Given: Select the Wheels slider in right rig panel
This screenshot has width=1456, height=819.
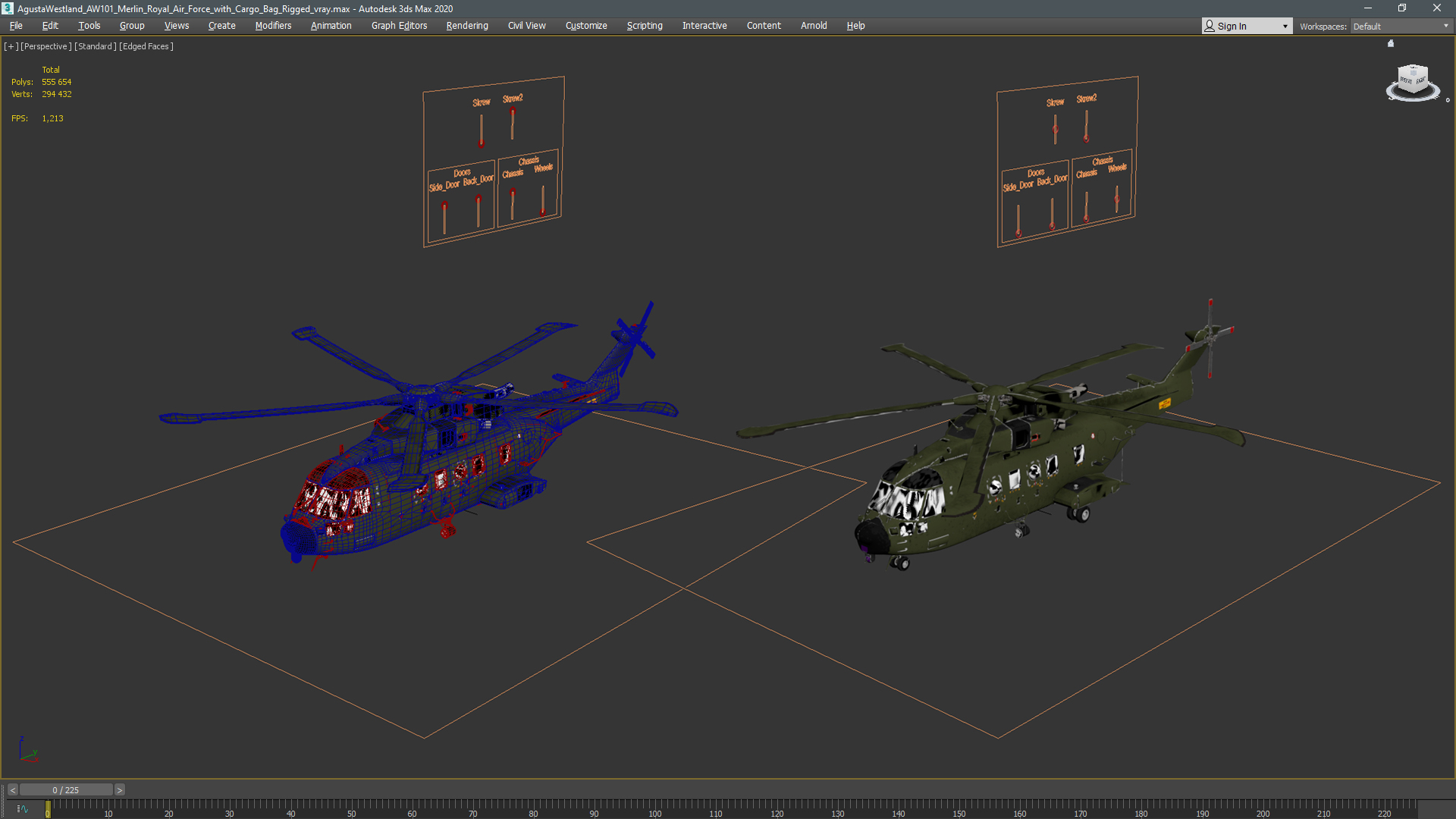Looking at the screenshot, I should (x=1116, y=199).
